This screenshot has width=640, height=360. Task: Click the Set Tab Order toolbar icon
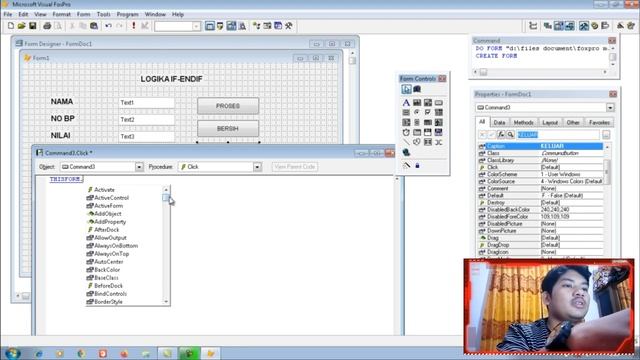(x=533, y=26)
